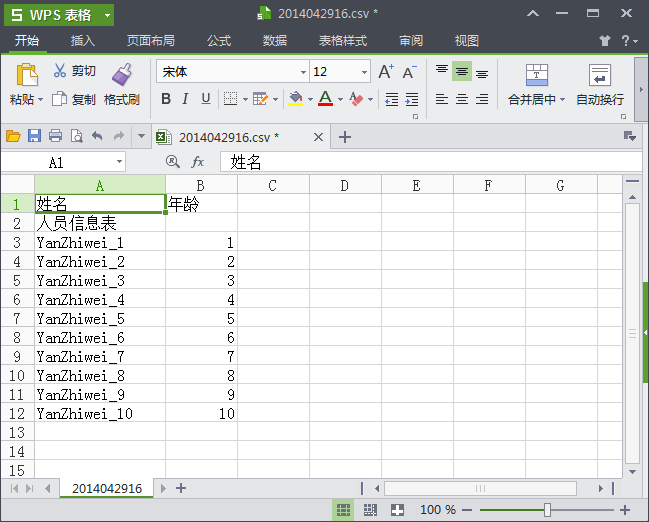
Task: Click the Paste clipboard icon
Action: tap(26, 75)
